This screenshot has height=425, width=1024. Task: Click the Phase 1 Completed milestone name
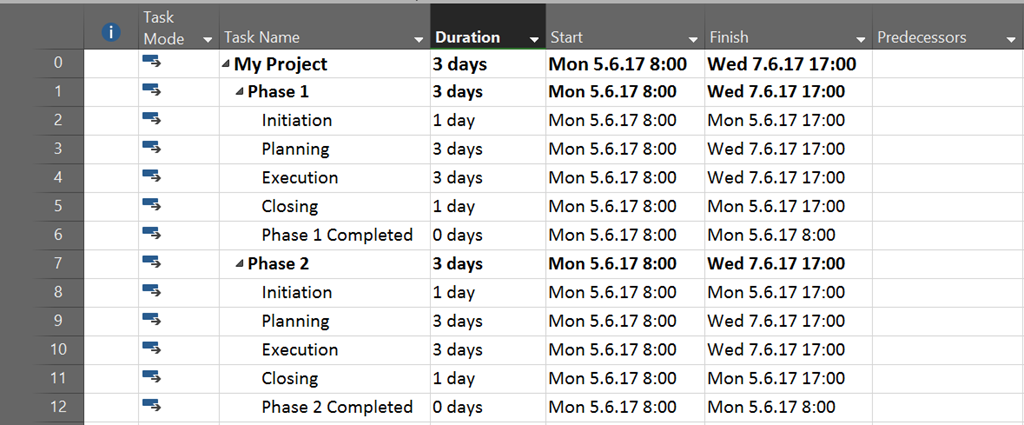point(337,235)
